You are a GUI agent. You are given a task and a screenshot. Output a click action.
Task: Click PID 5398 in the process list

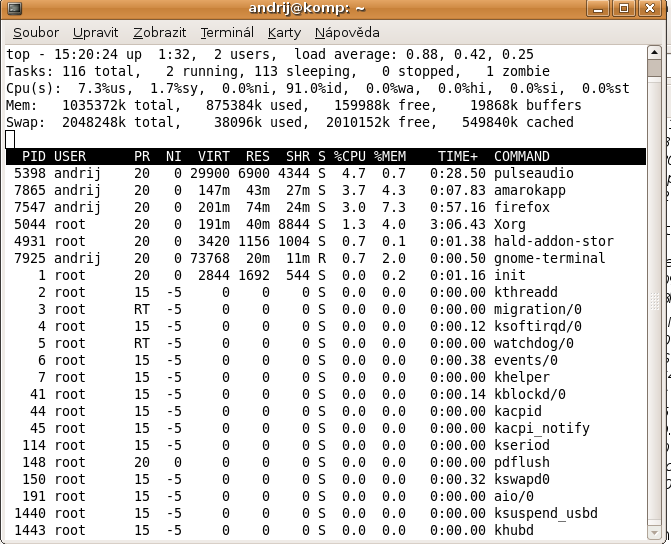click(30, 173)
